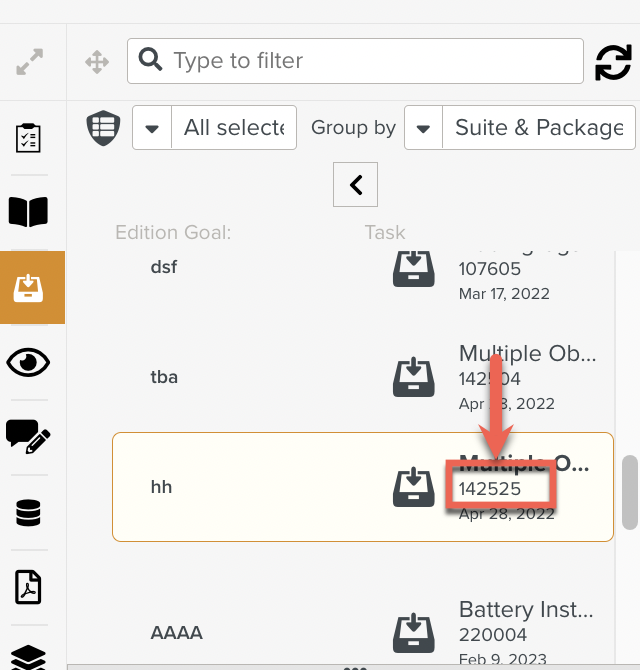Click the expand arrows icon at top left
640x670 pixels.
pyautogui.click(x=29, y=63)
